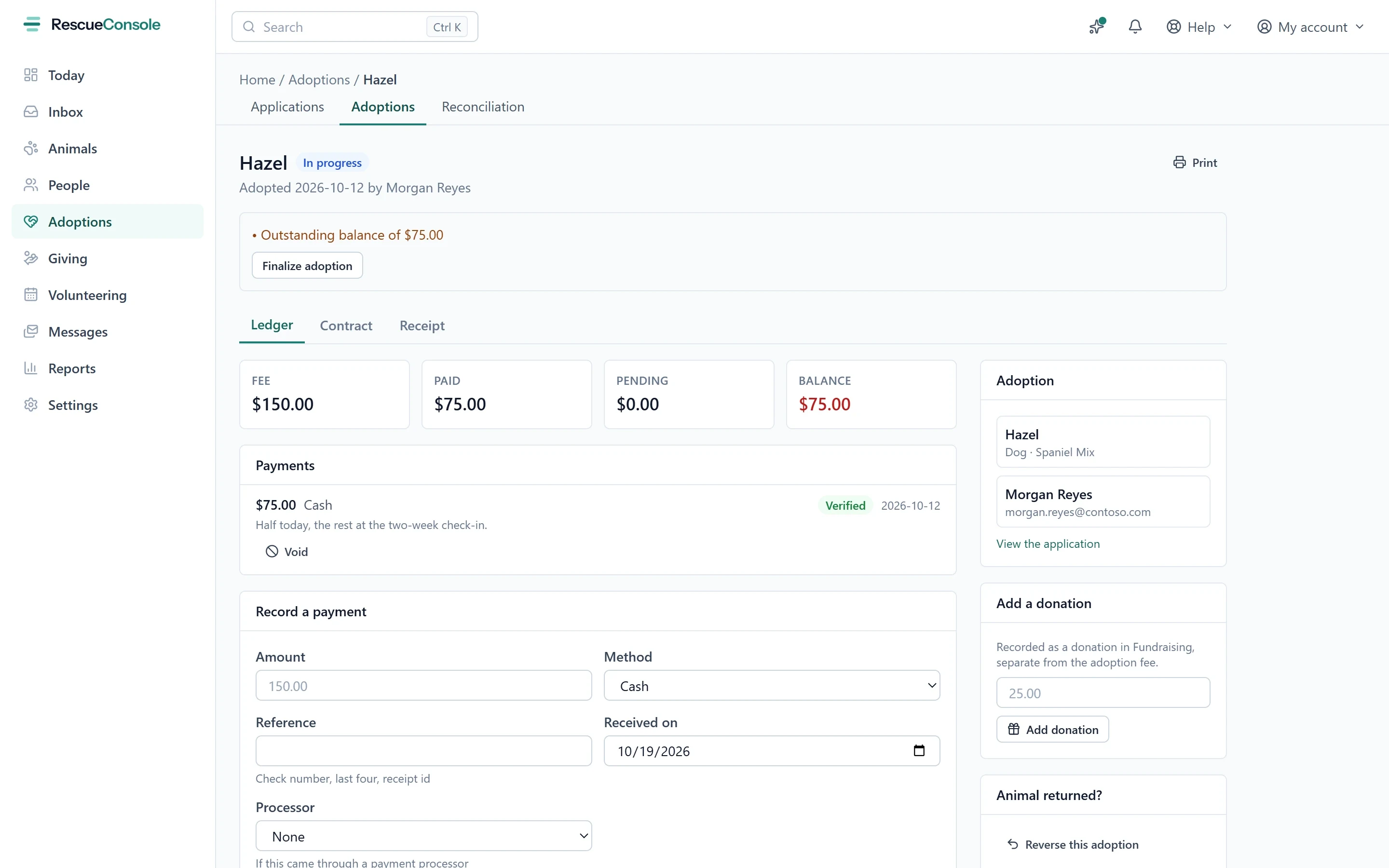1389x868 pixels.
Task: Switch to the Reconciliation tab
Action: coord(483,107)
